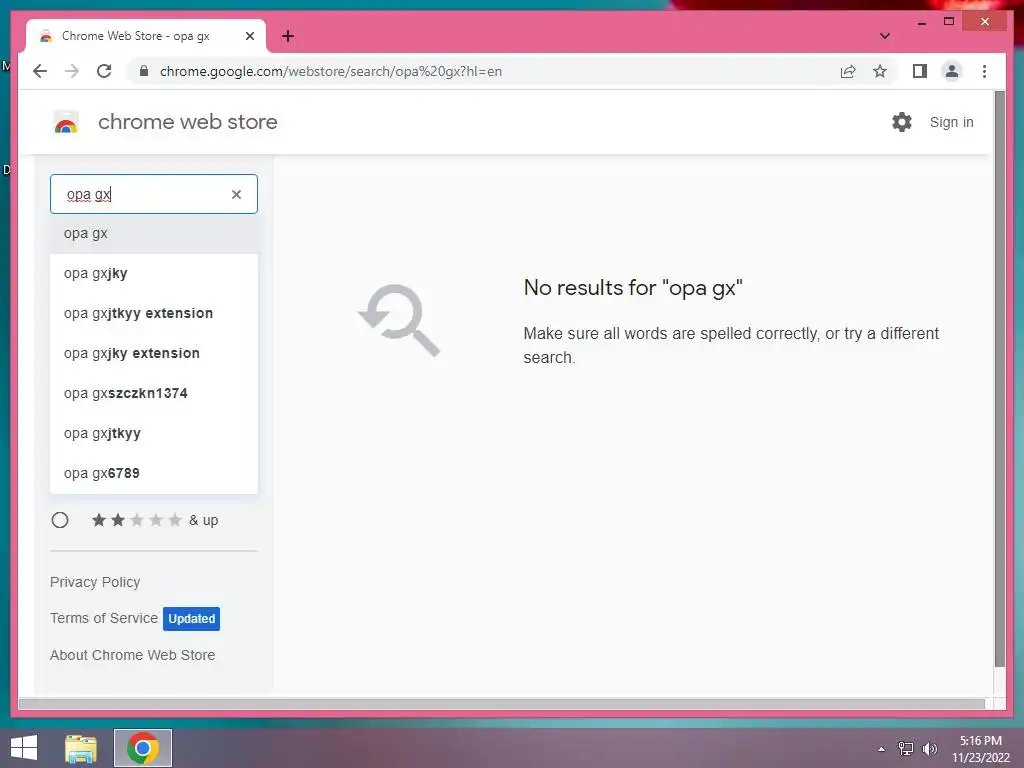Click the vertical page scrollbar
The height and width of the screenshot is (768, 1024).
pyautogui.click(x=999, y=379)
